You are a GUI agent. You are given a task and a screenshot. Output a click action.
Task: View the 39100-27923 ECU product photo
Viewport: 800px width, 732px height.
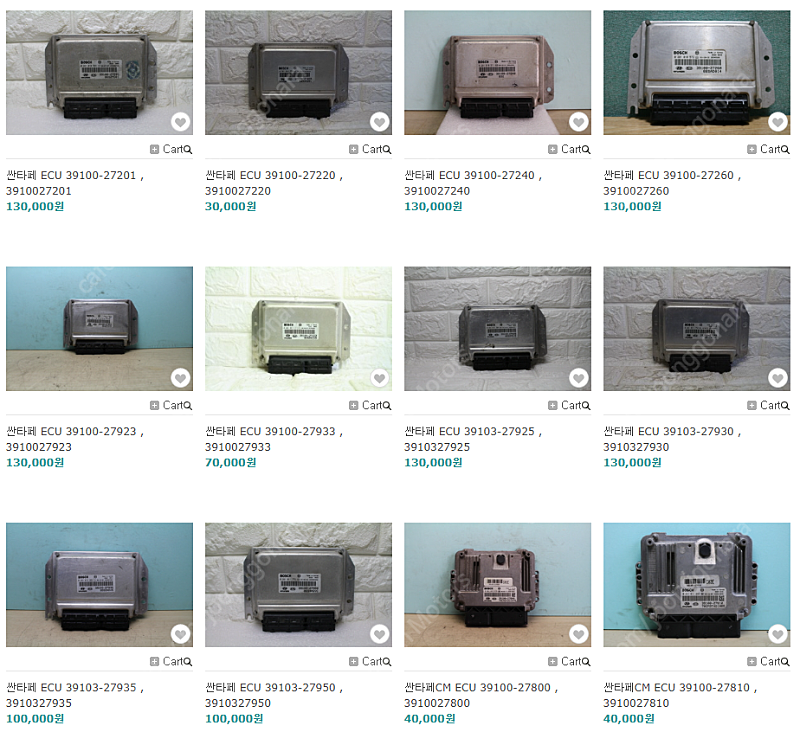tap(99, 329)
